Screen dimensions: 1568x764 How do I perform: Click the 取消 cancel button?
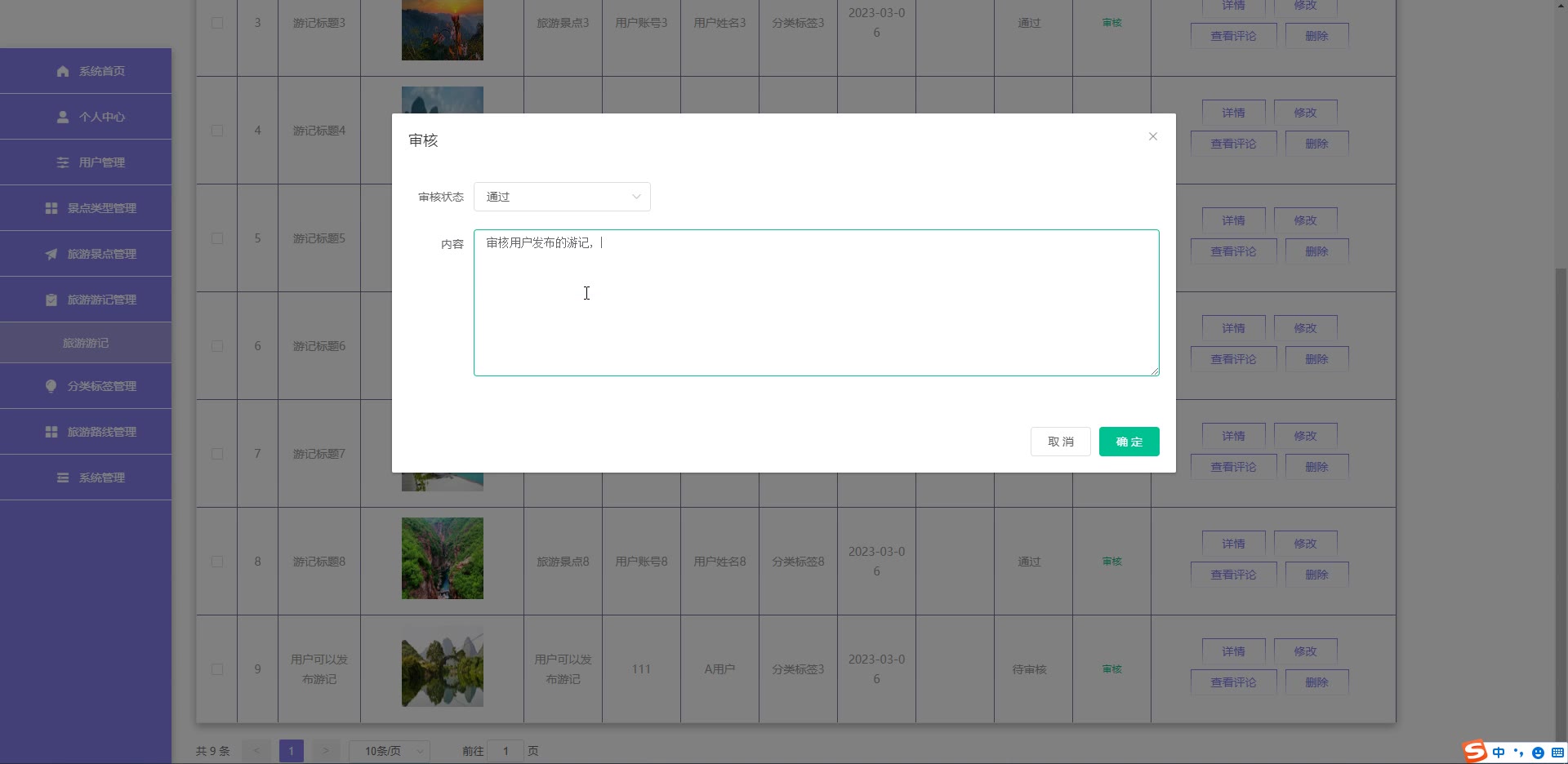(1060, 442)
